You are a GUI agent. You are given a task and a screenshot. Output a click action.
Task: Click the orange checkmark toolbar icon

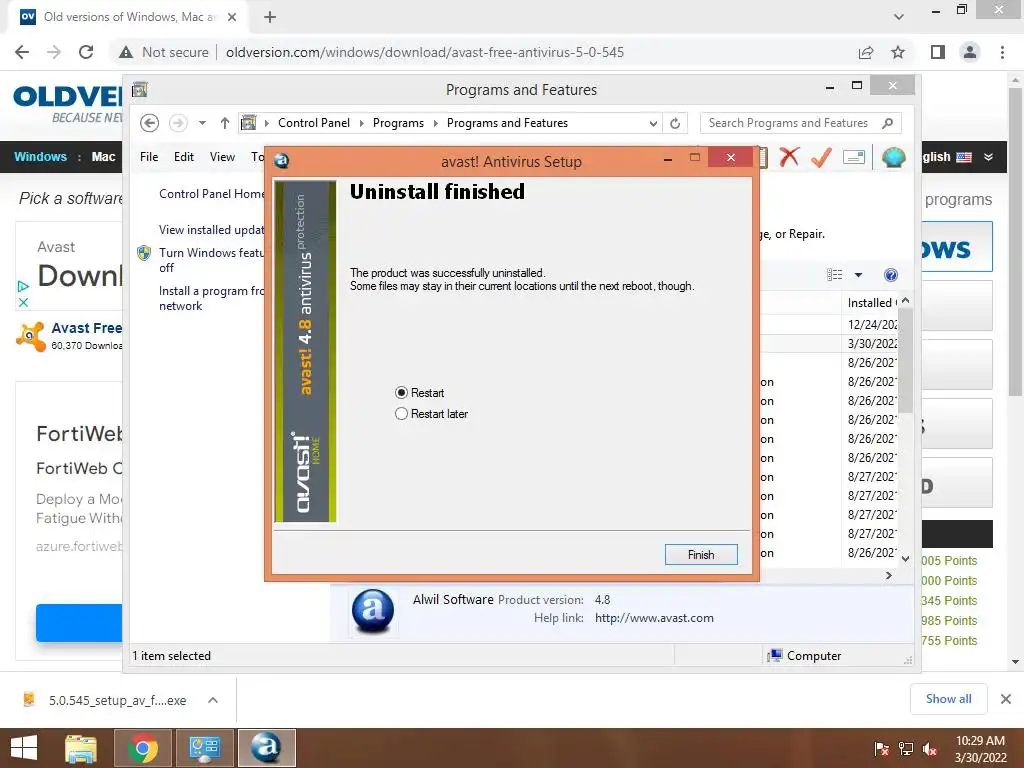(821, 157)
